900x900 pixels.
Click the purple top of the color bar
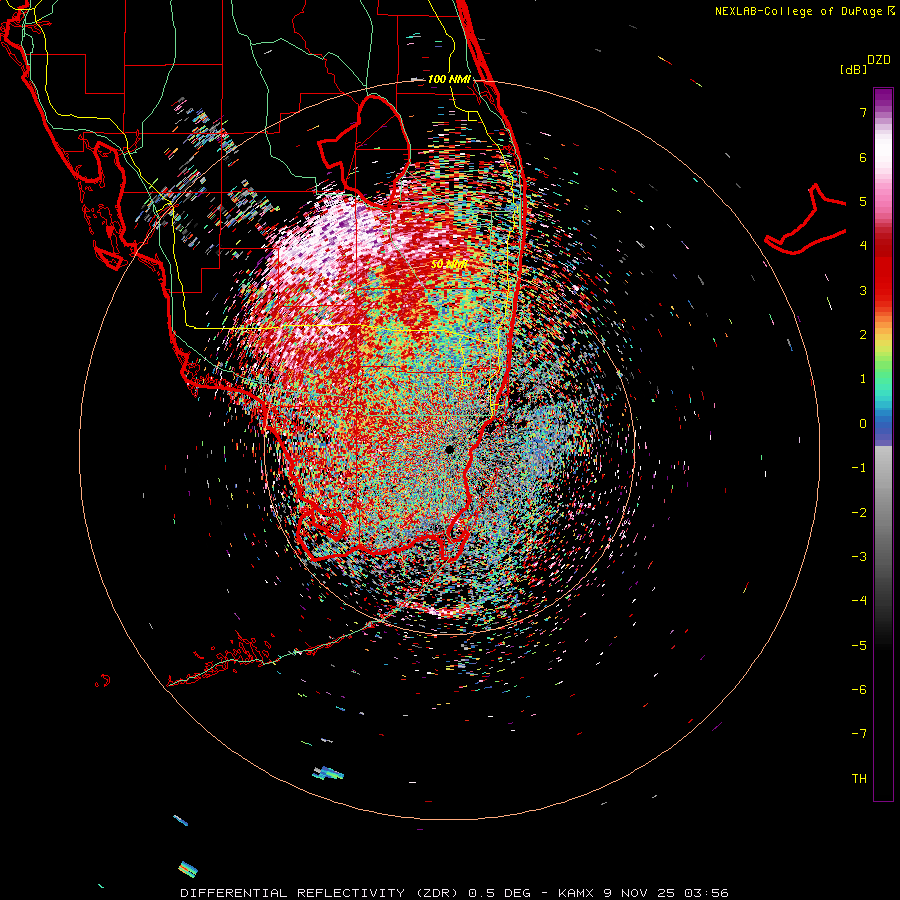pyautogui.click(x=883, y=98)
